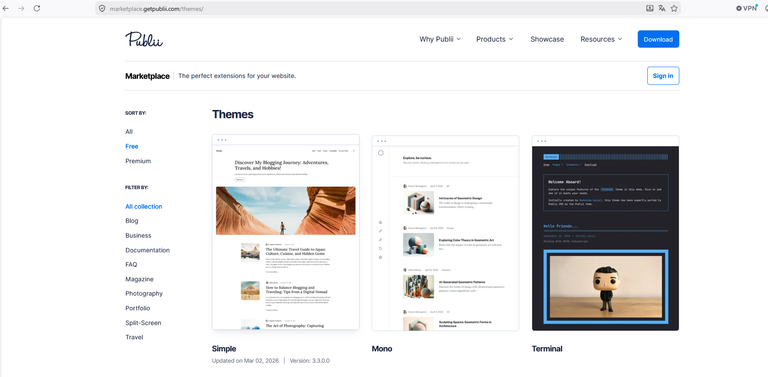
Task: Click the browser forward arrow
Action: 21,8
